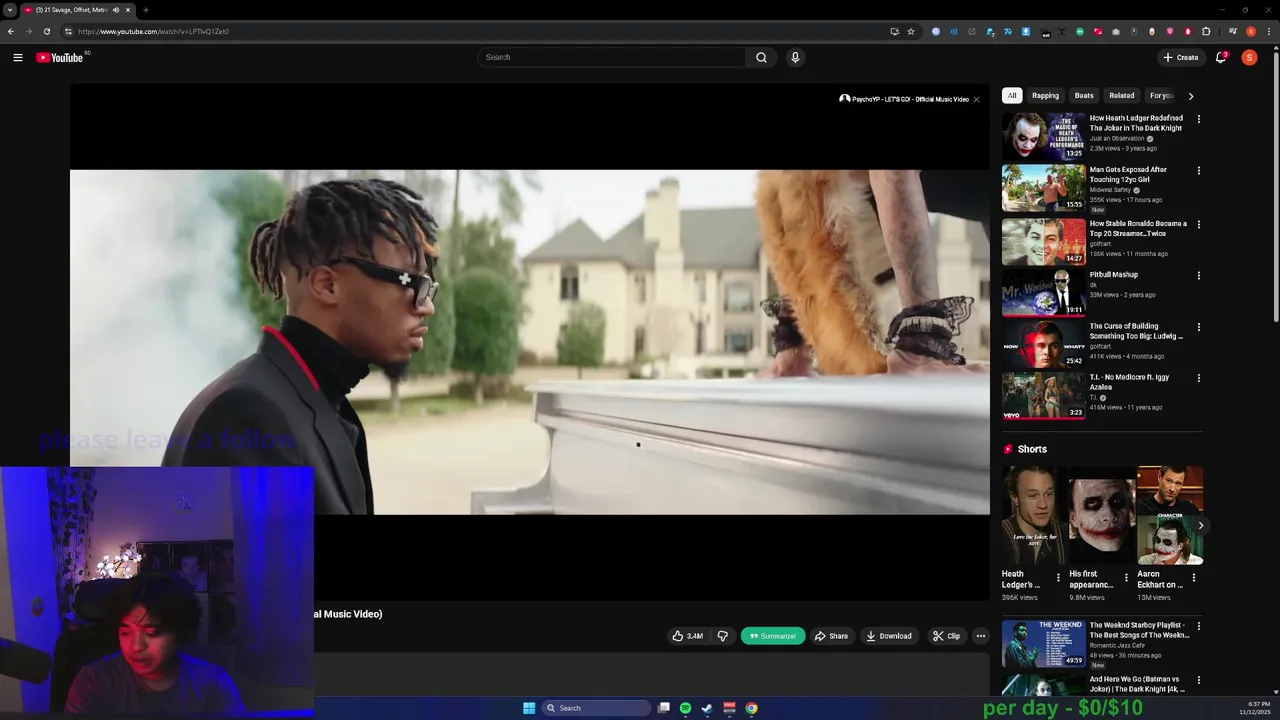Viewport: 1280px width, 720px height.
Task: Select the Beats chip
Action: pos(1084,96)
